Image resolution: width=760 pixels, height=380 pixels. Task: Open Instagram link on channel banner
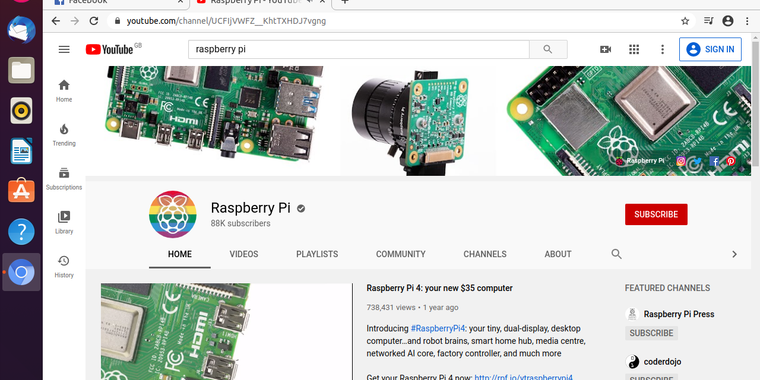click(681, 161)
